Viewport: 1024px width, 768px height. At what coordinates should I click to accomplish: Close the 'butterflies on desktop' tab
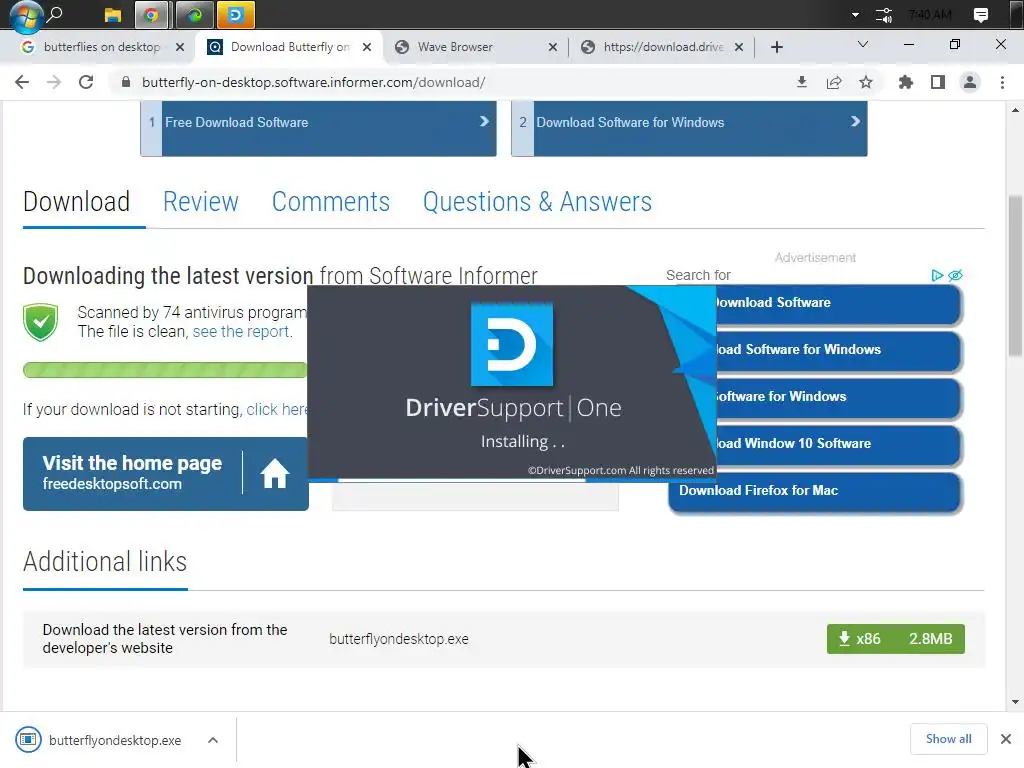tap(180, 47)
